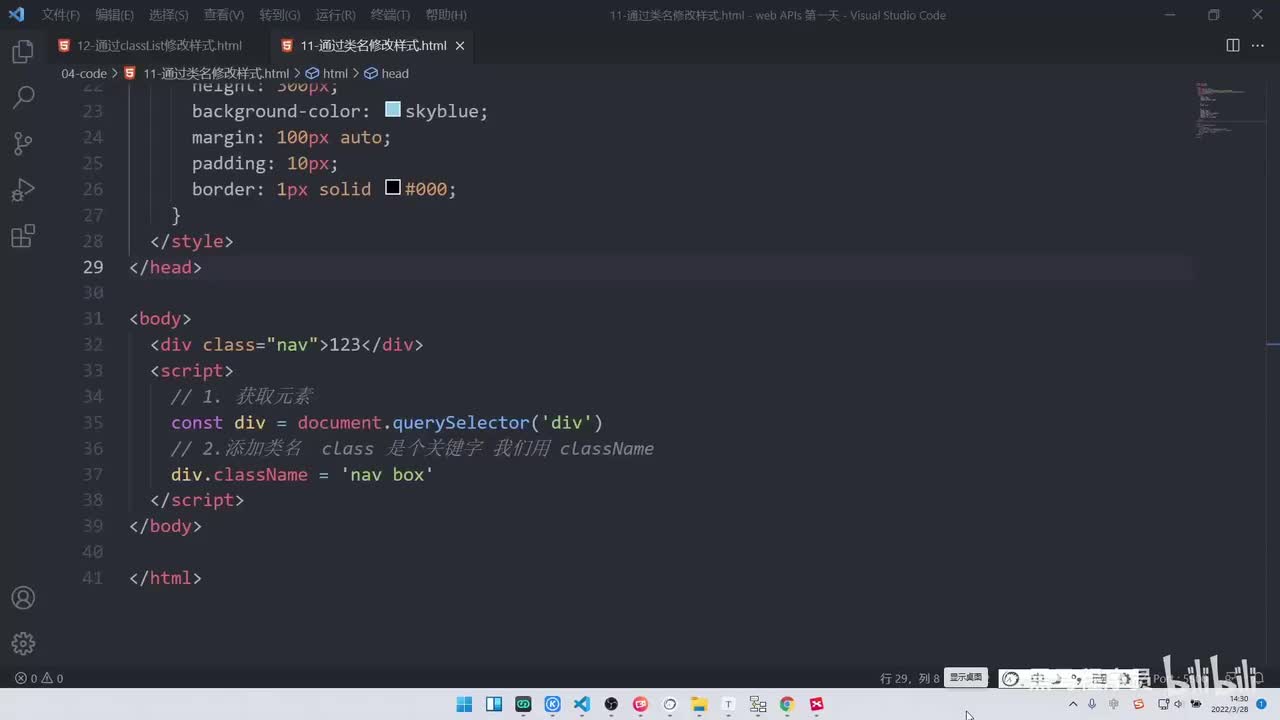Open the blue K app in taskbar
The height and width of the screenshot is (720, 1280).
(x=552, y=704)
